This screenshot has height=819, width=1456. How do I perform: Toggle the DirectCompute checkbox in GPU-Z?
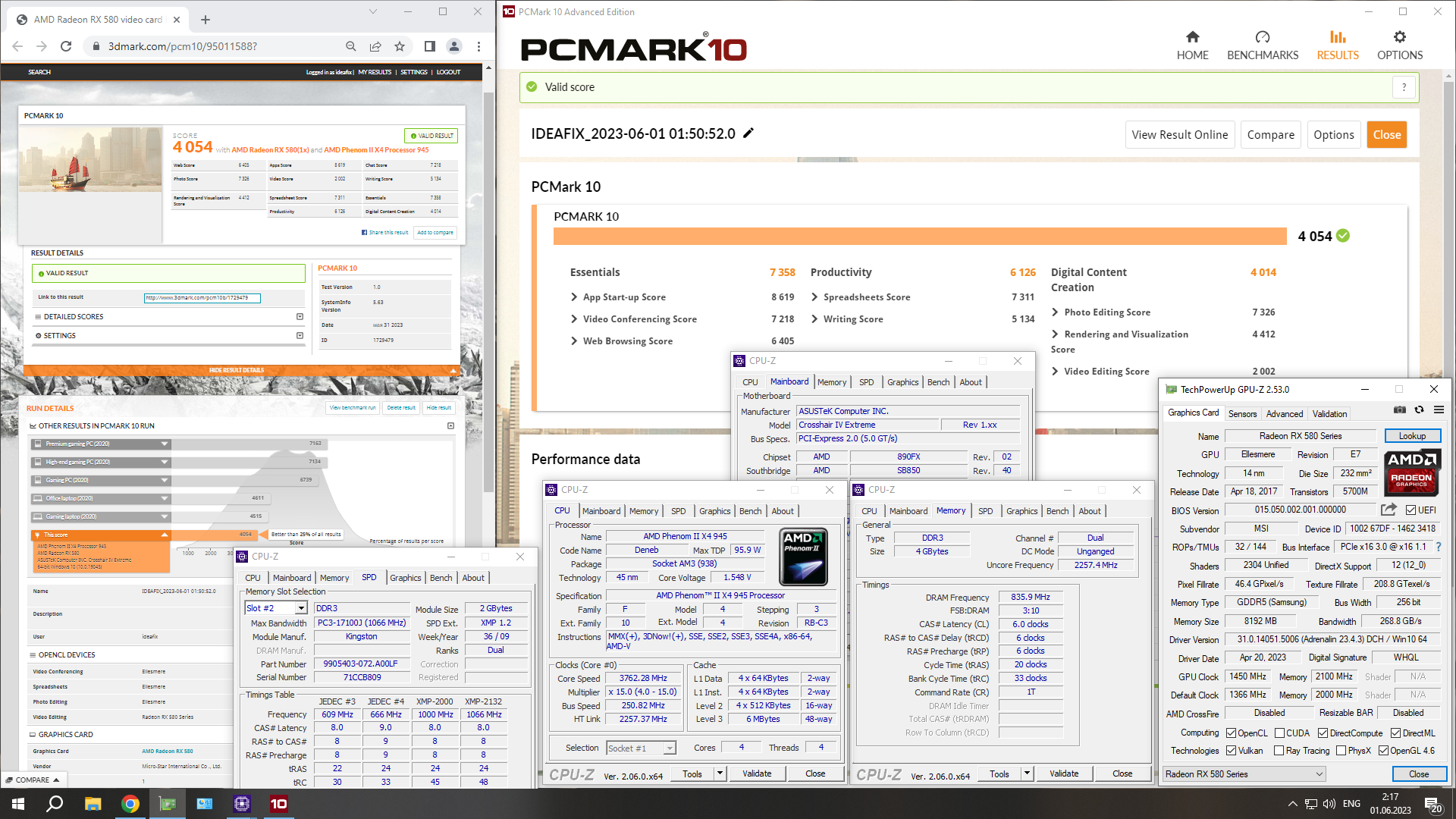coord(1323,733)
